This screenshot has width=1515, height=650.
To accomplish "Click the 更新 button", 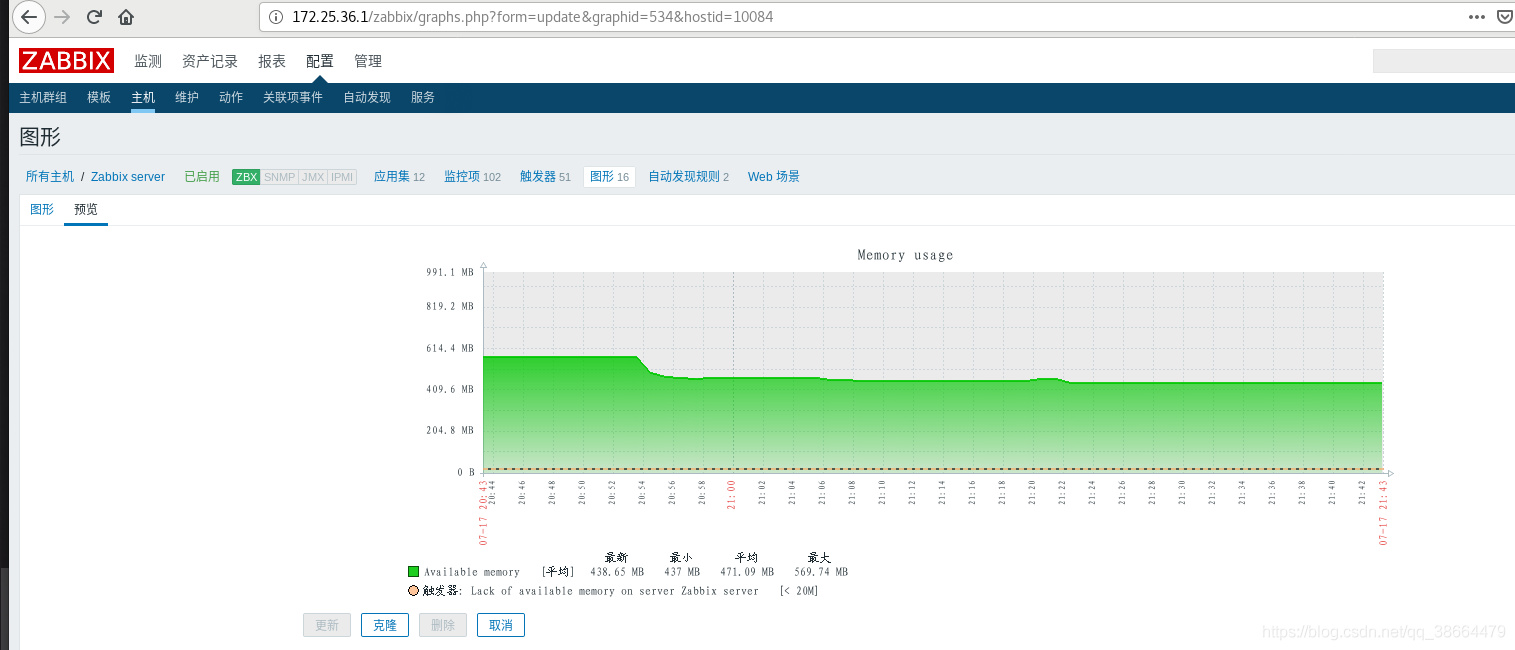I will coord(327,625).
